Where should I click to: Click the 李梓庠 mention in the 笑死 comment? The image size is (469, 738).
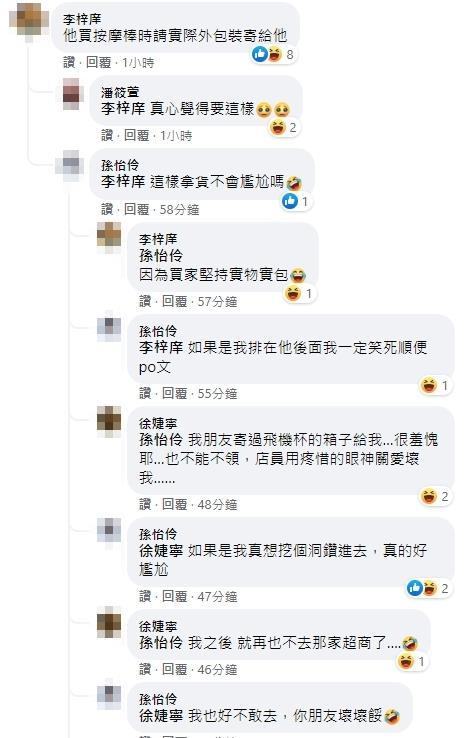pyautogui.click(x=161, y=347)
